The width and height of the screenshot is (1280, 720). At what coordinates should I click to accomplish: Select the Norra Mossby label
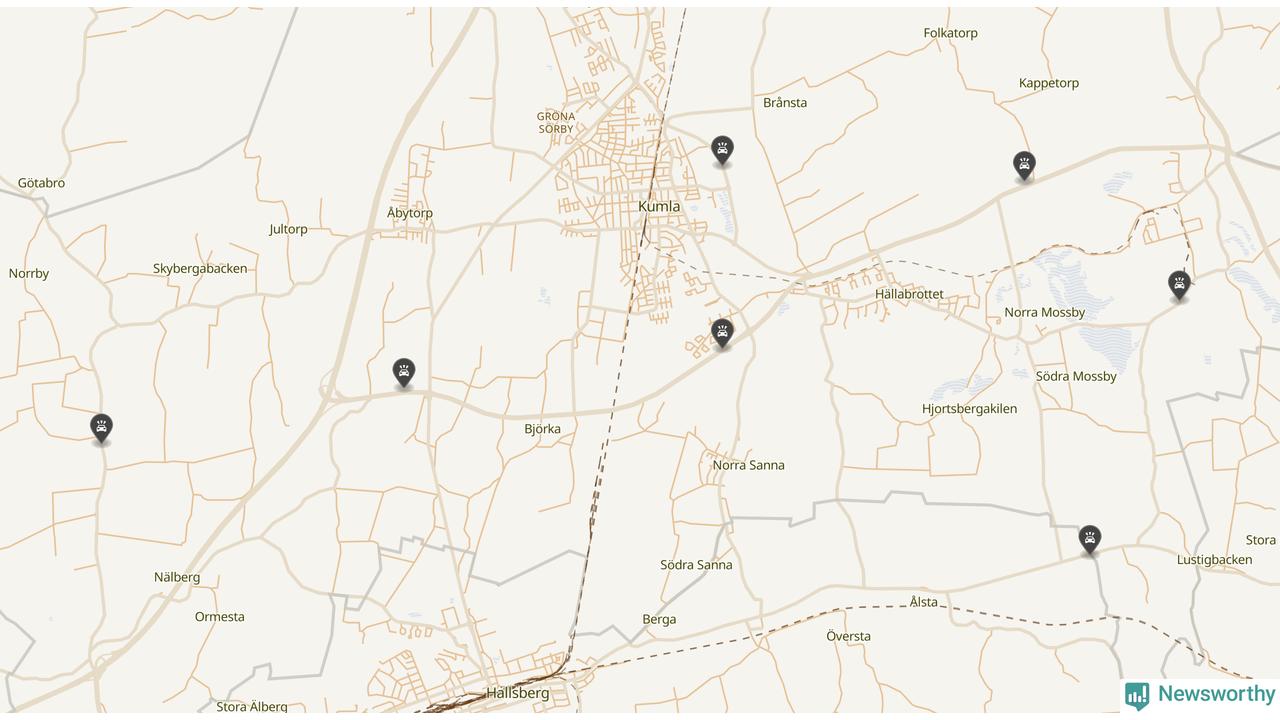click(x=1044, y=313)
